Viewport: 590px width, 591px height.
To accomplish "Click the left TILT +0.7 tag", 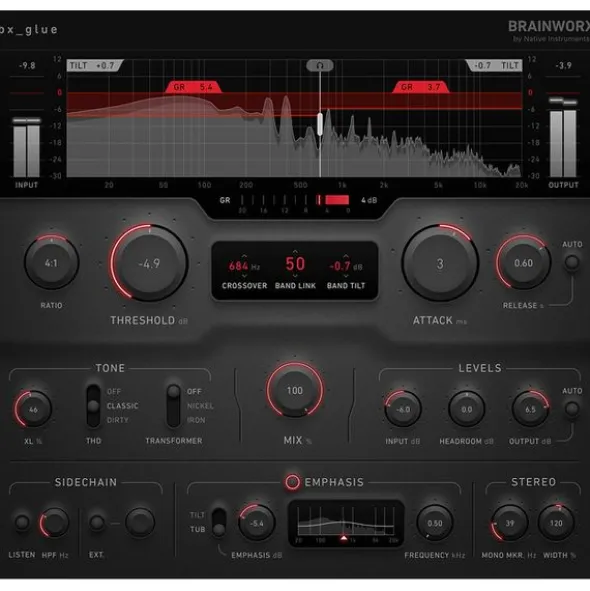I will tap(95, 65).
